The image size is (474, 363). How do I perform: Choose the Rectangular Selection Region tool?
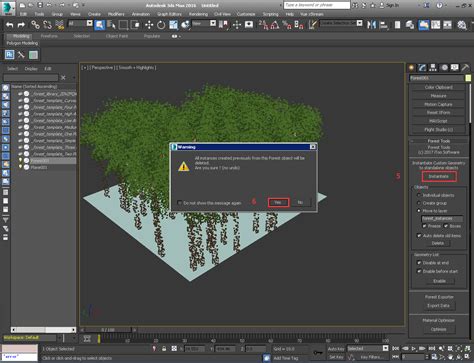123,25
